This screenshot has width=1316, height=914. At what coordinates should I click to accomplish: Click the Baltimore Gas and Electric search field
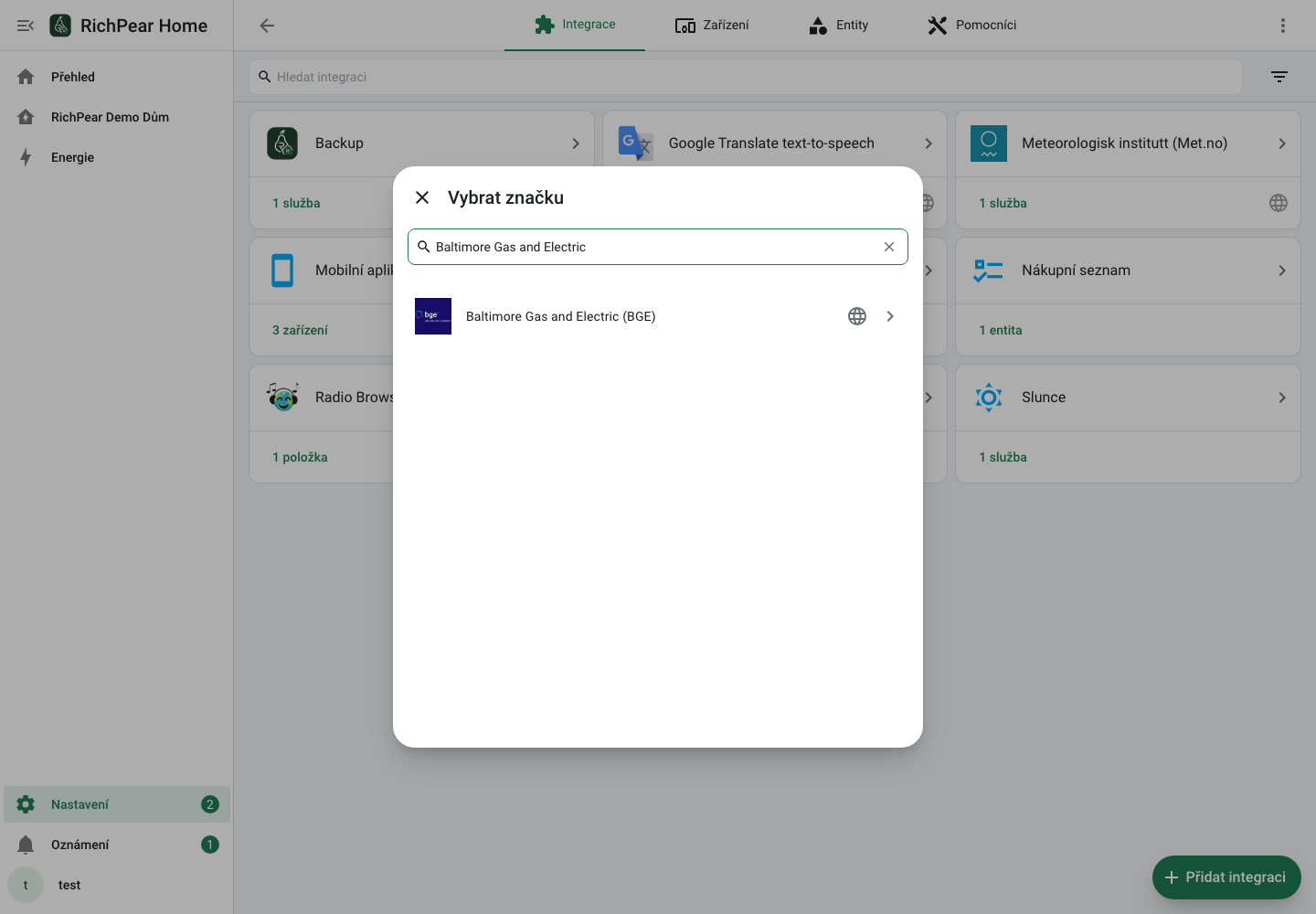pos(658,247)
